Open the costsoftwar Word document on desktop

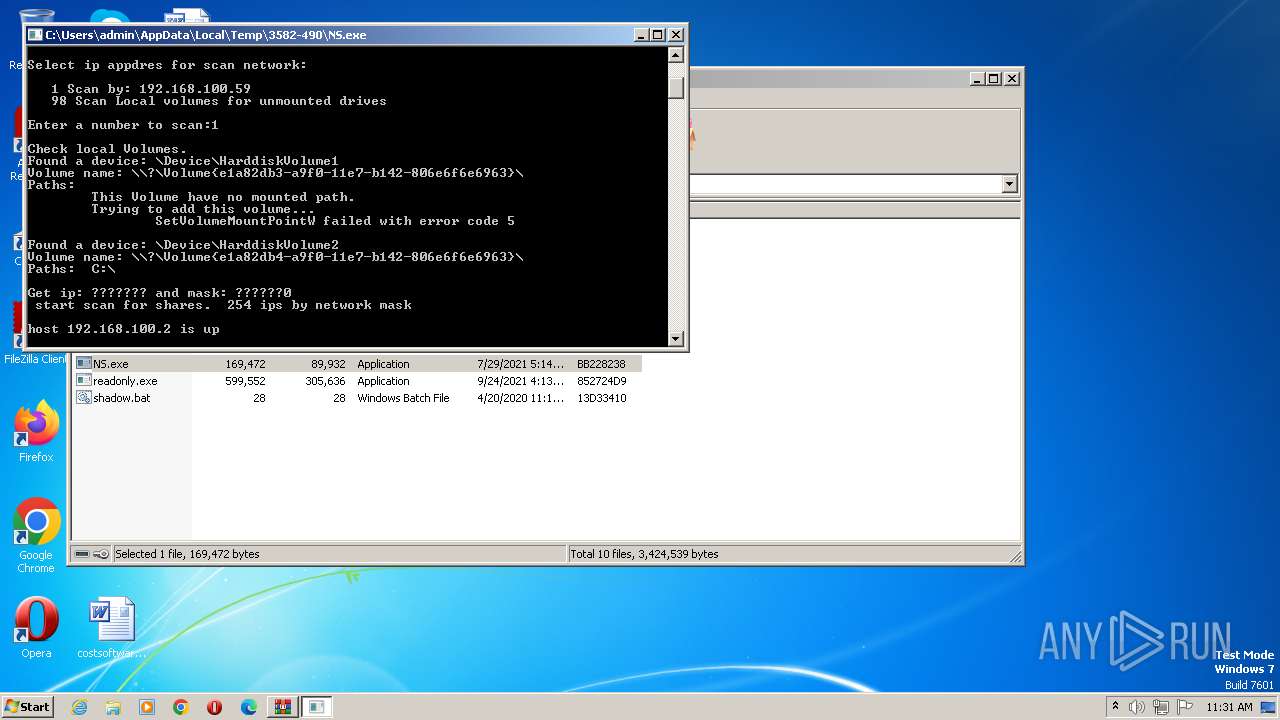(x=111, y=628)
